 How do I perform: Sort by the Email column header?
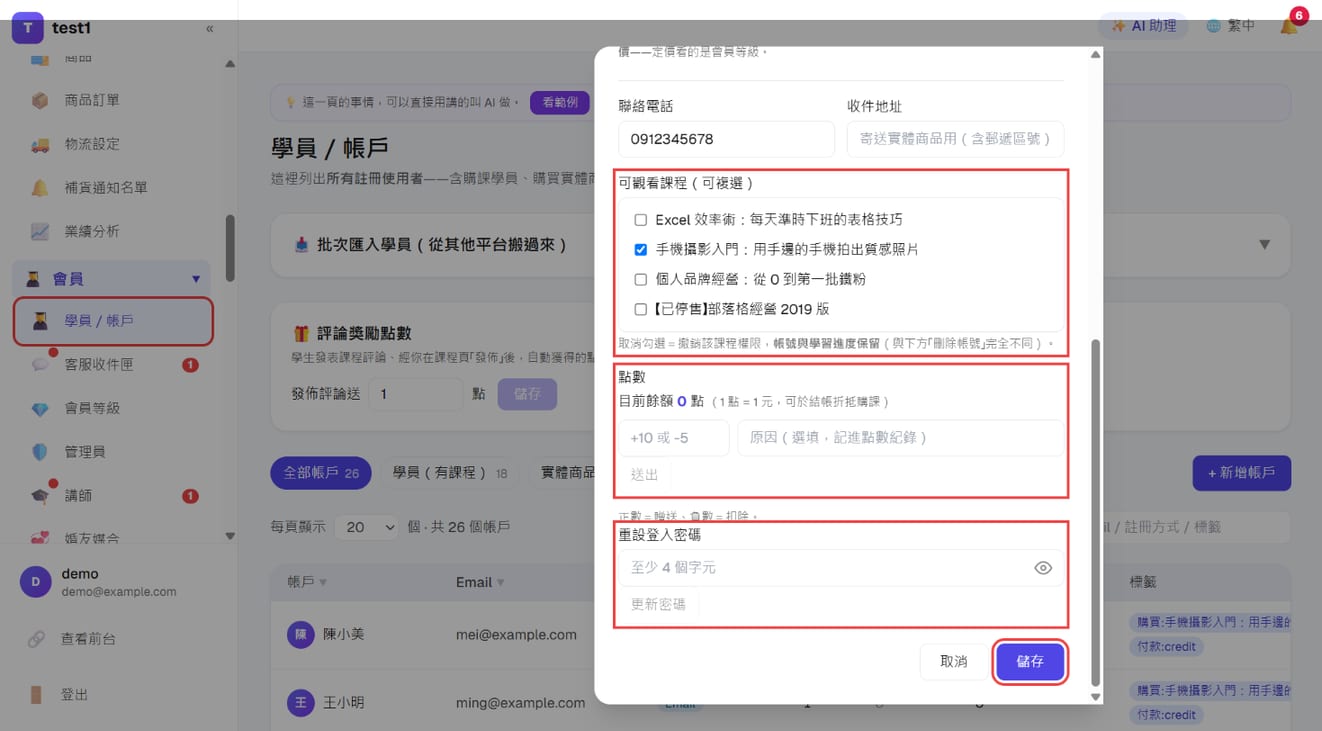click(480, 582)
